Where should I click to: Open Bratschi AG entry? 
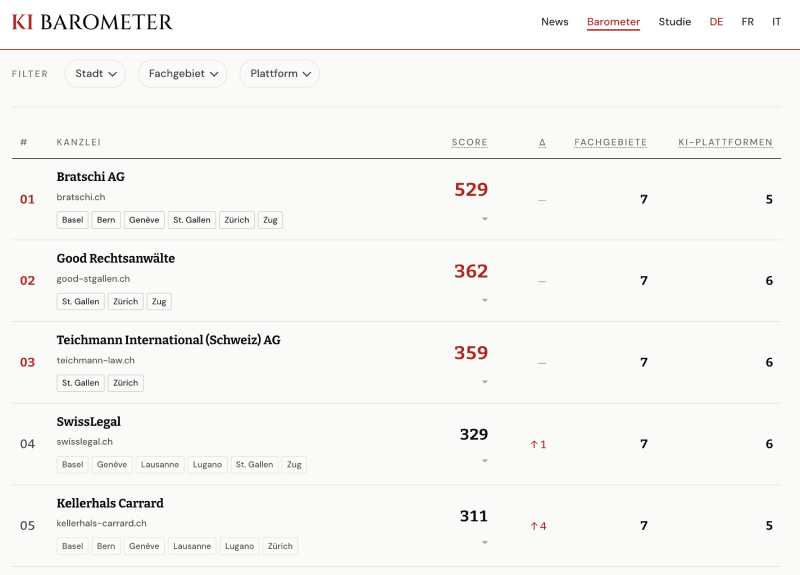(x=91, y=177)
